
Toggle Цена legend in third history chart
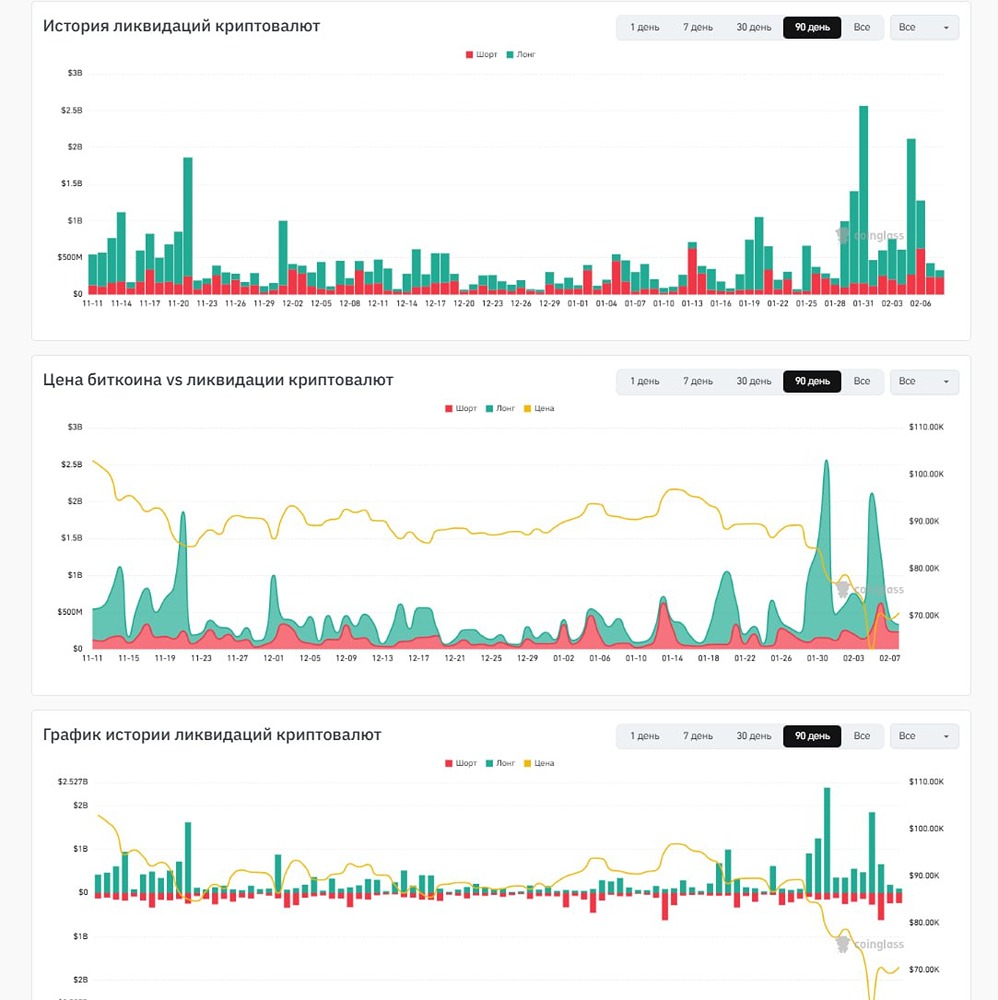pos(539,763)
